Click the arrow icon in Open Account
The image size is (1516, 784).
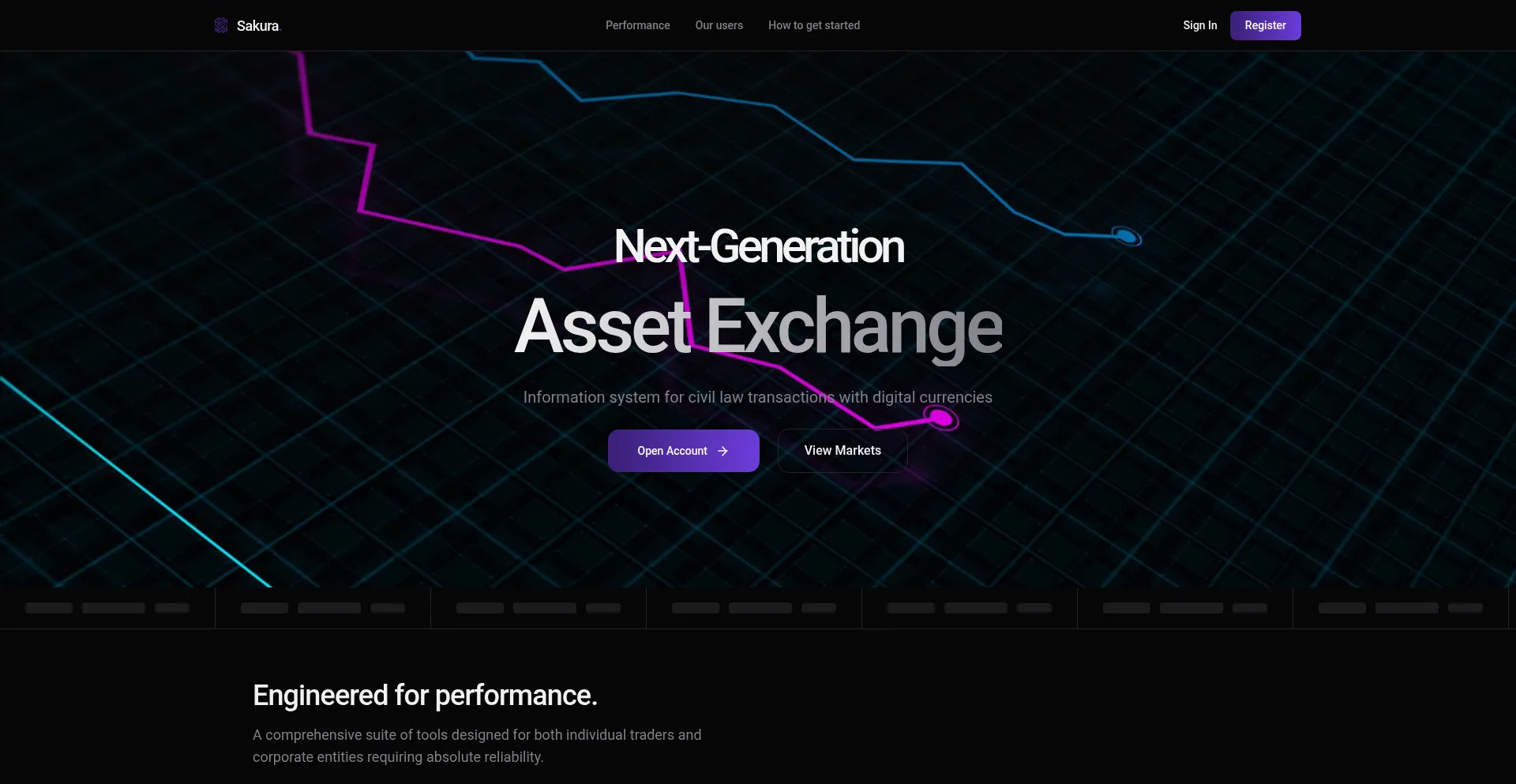[722, 451]
